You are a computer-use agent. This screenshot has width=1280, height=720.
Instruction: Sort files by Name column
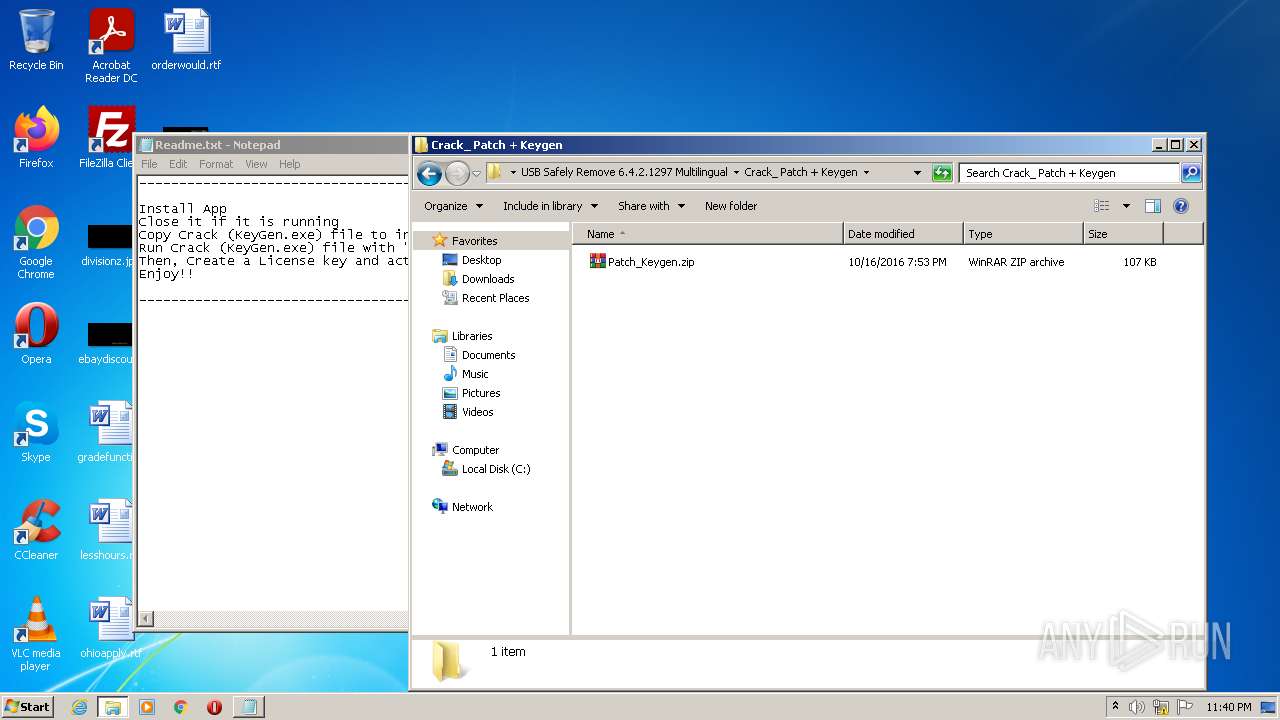tap(707, 234)
